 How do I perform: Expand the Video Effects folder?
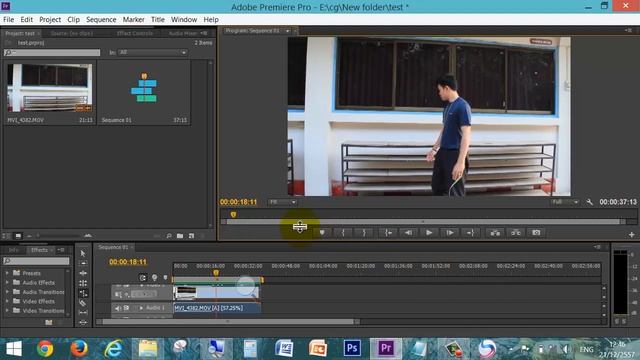coord(7,301)
